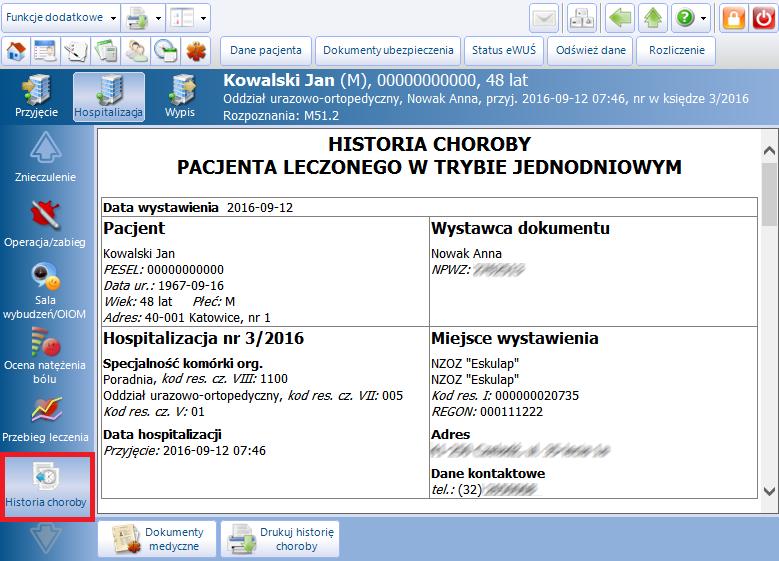779x561 pixels.
Task: Open Znieczulenie in sidebar
Action: (x=46, y=157)
